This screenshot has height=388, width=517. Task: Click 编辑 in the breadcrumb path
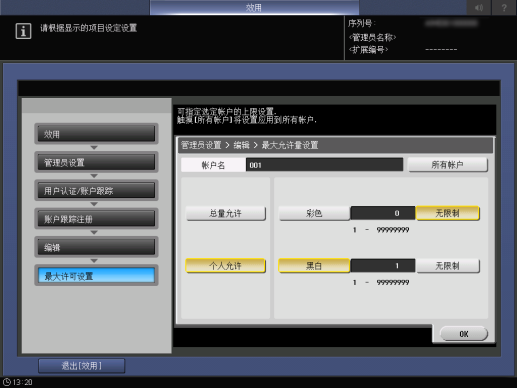click(x=241, y=145)
